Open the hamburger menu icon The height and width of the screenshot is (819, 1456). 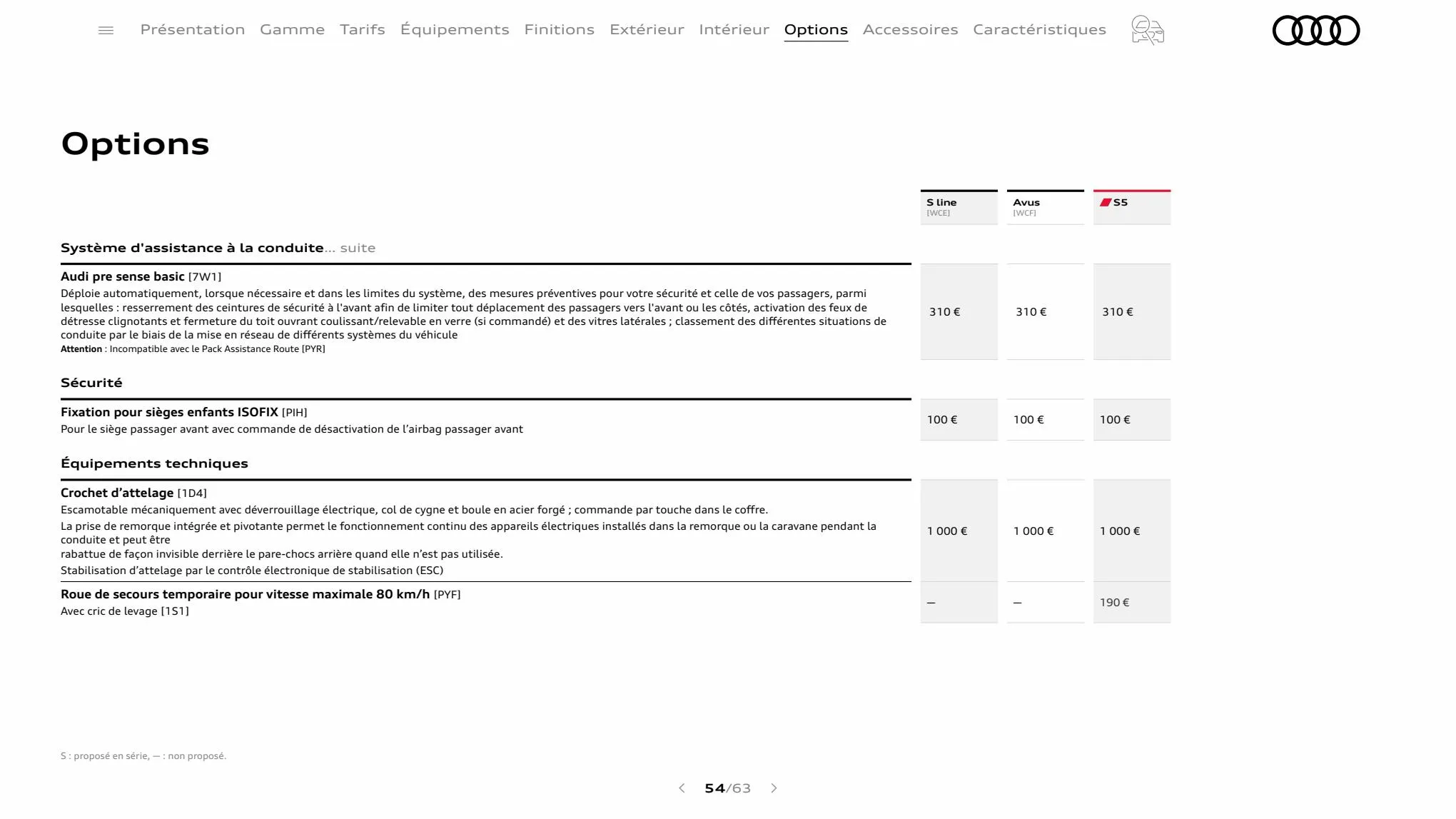[106, 30]
